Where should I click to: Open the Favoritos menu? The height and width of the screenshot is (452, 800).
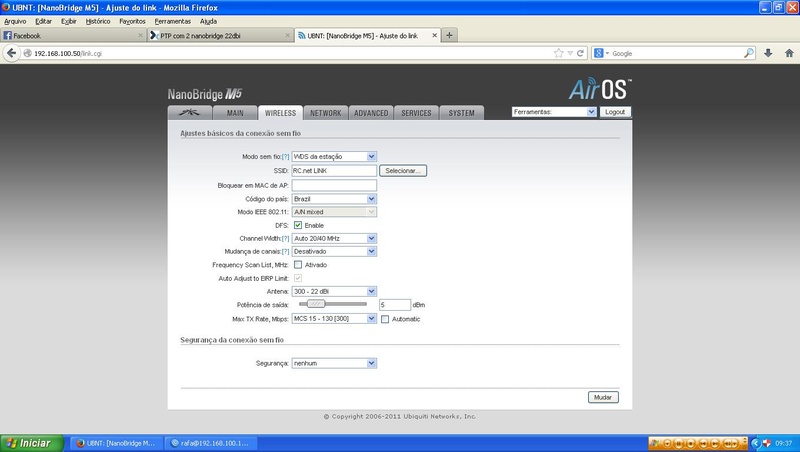(x=132, y=21)
